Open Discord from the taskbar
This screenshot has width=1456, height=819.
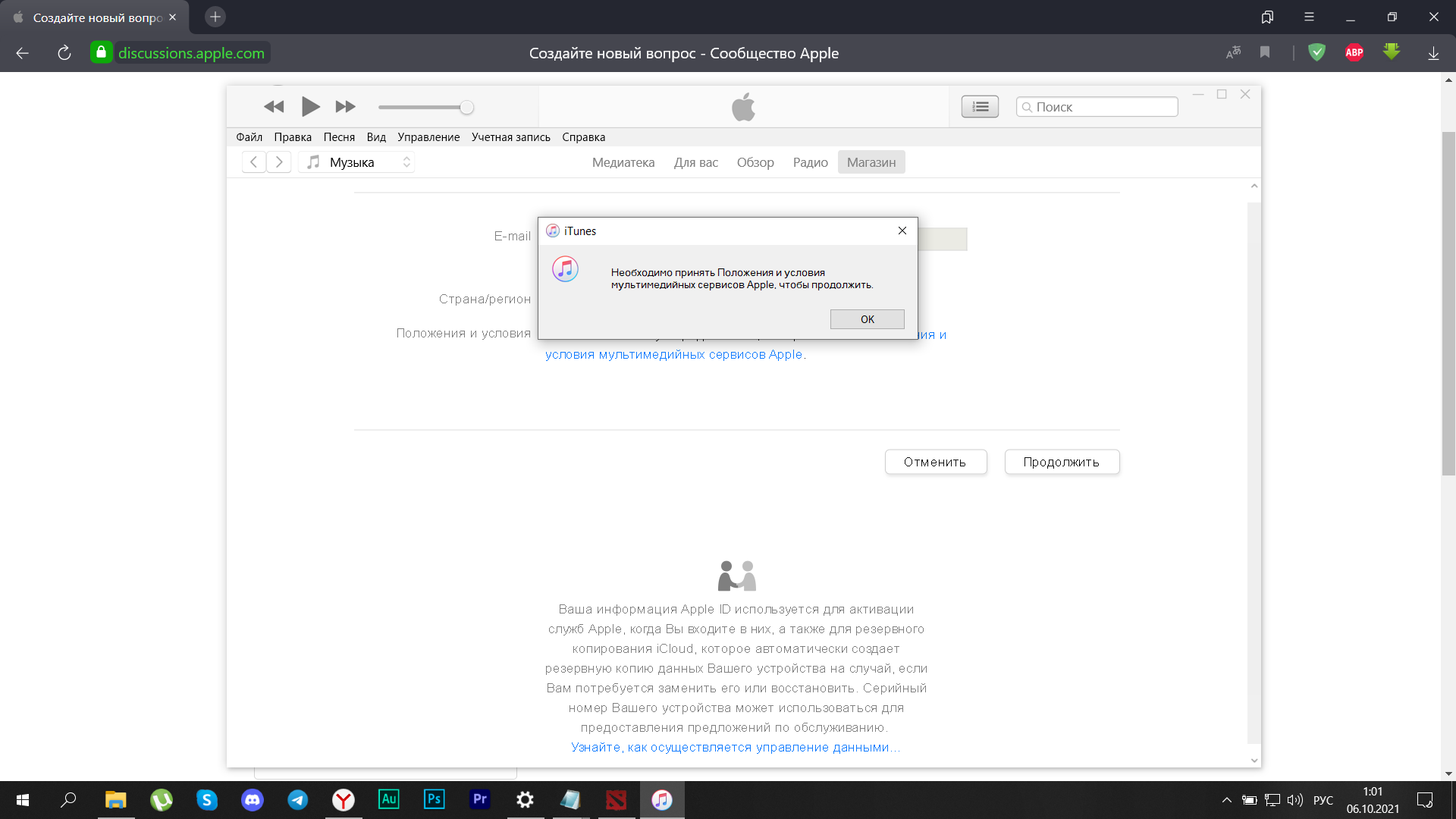click(252, 799)
